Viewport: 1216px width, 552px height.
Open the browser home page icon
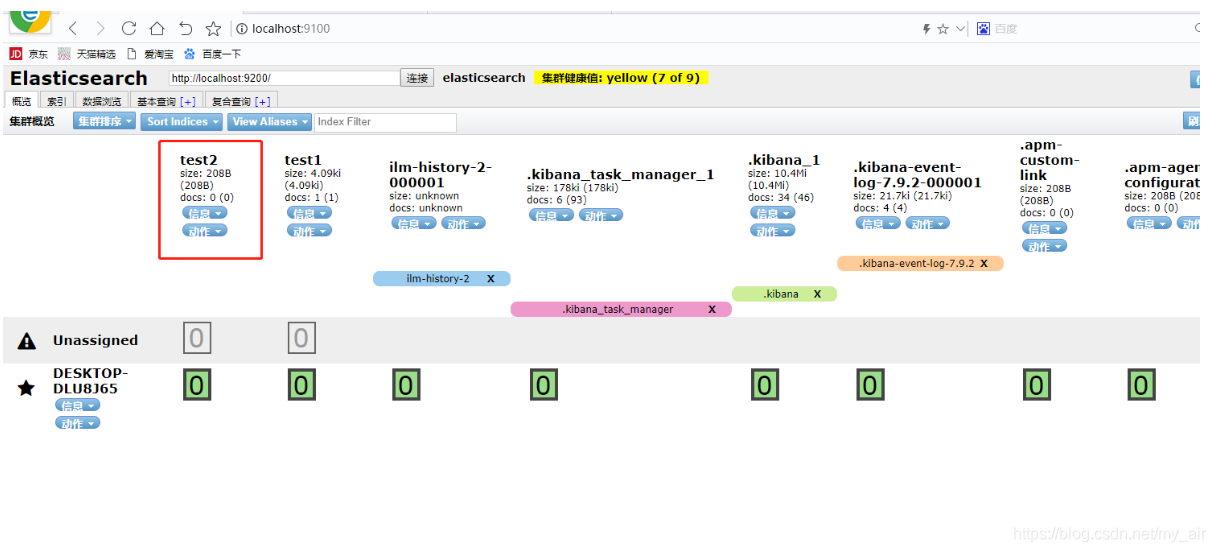coord(157,28)
